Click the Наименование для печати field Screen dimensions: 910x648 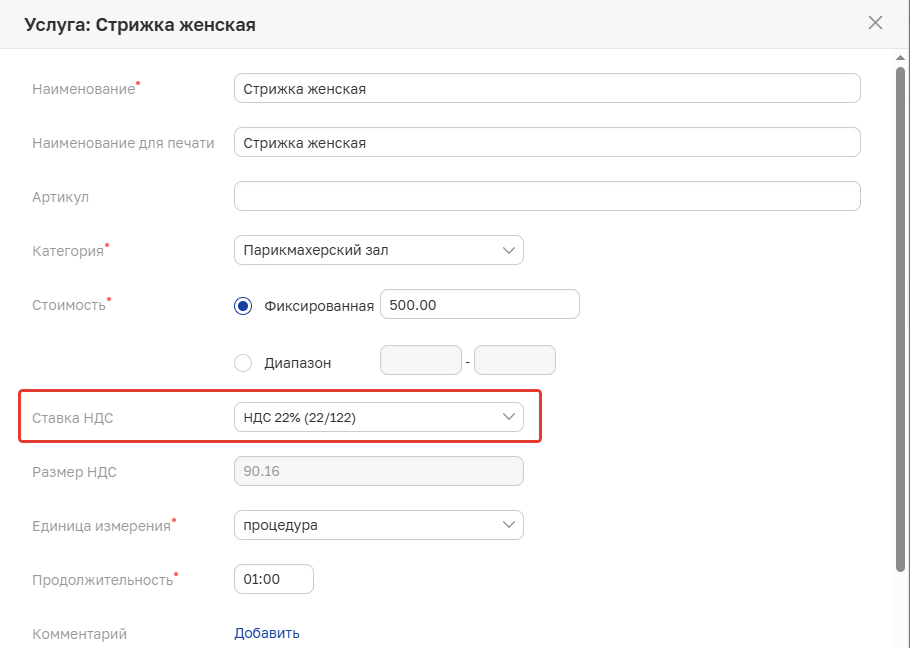tap(546, 143)
